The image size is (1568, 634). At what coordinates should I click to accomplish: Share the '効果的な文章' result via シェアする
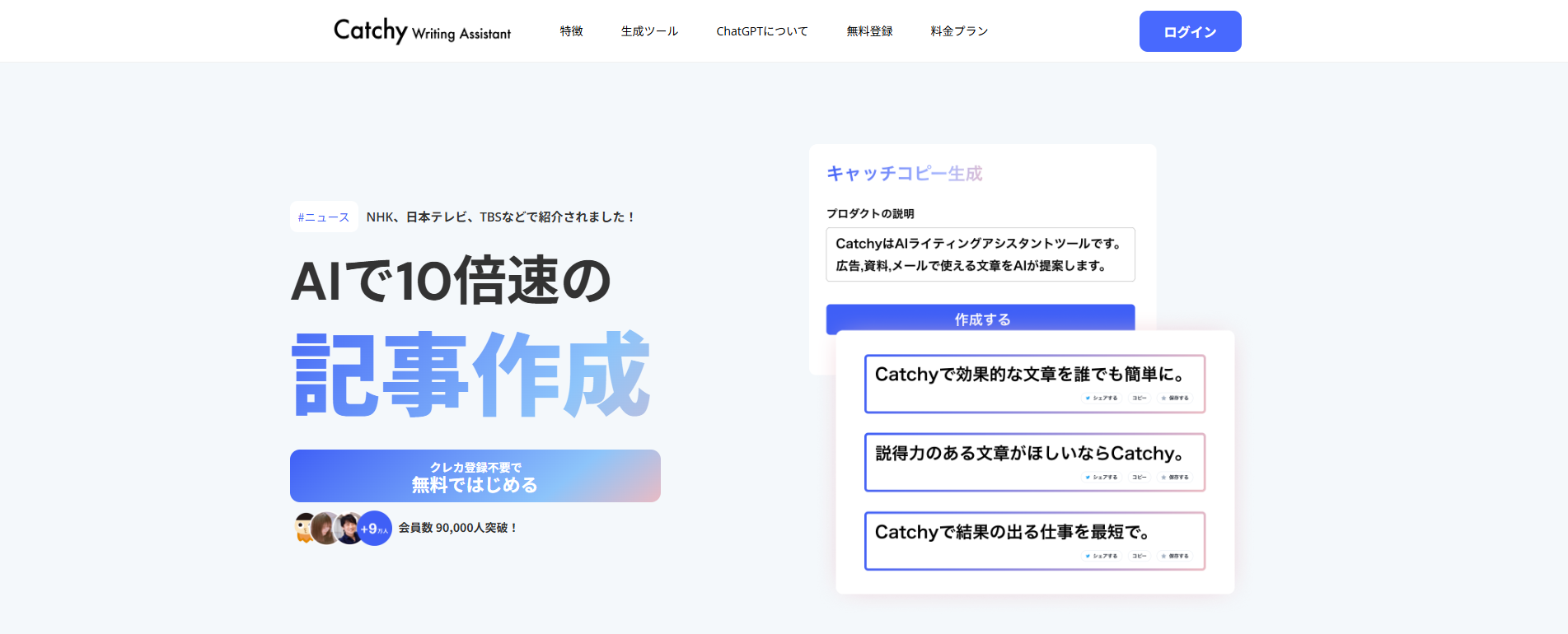point(1102,398)
